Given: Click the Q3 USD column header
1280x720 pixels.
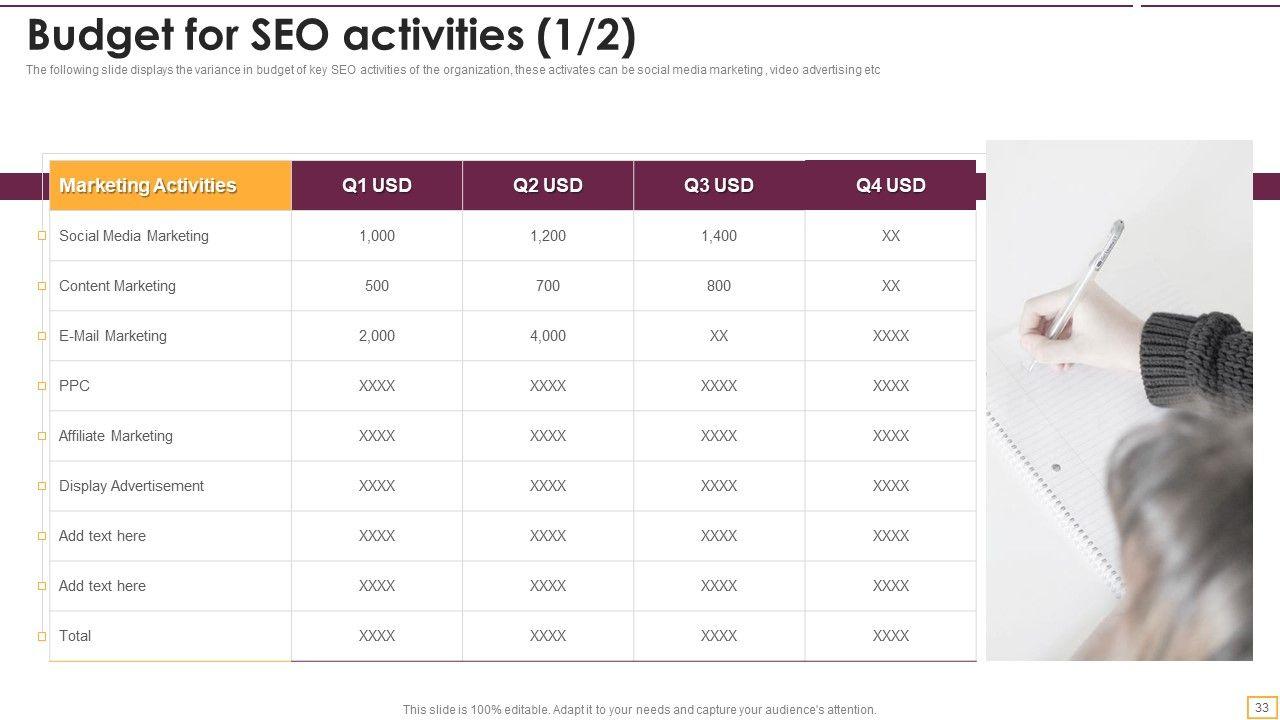Looking at the screenshot, I should [719, 186].
